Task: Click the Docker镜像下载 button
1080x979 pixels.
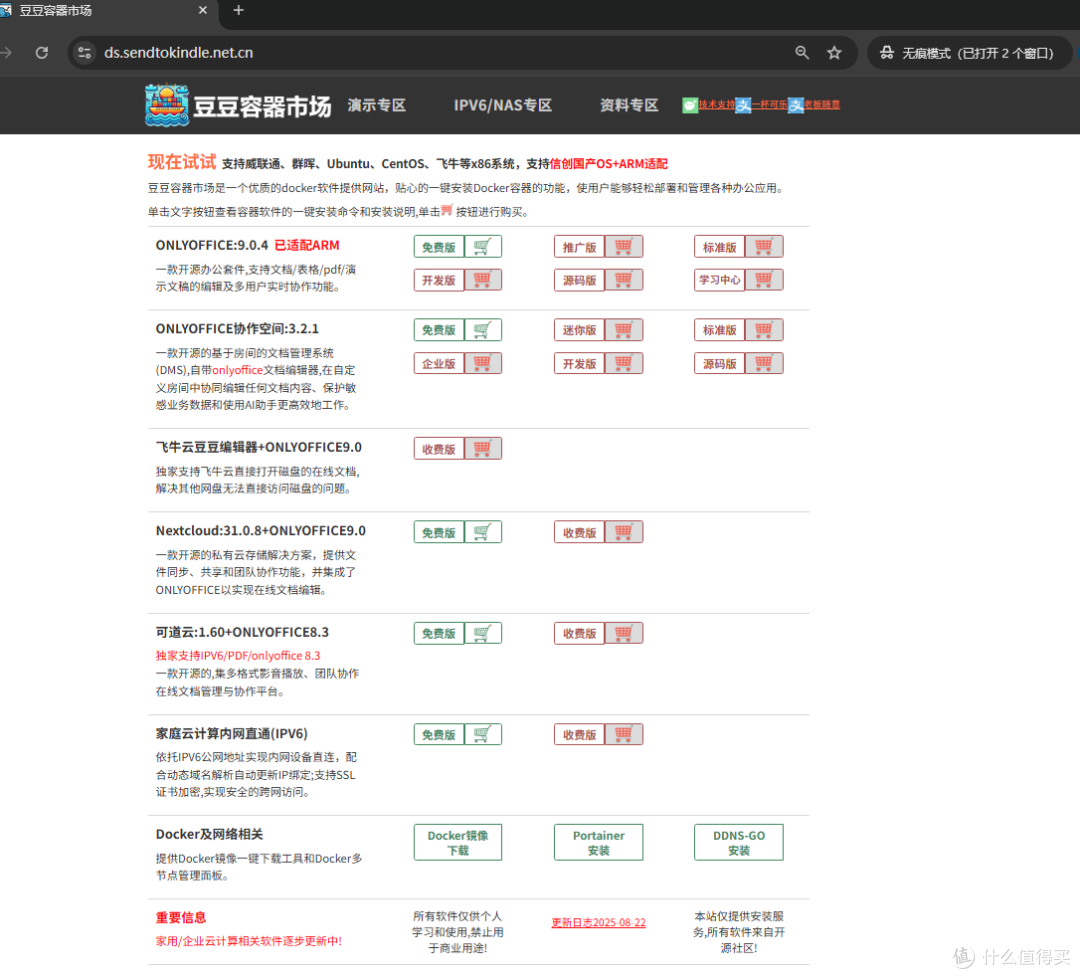Action: coord(458,843)
